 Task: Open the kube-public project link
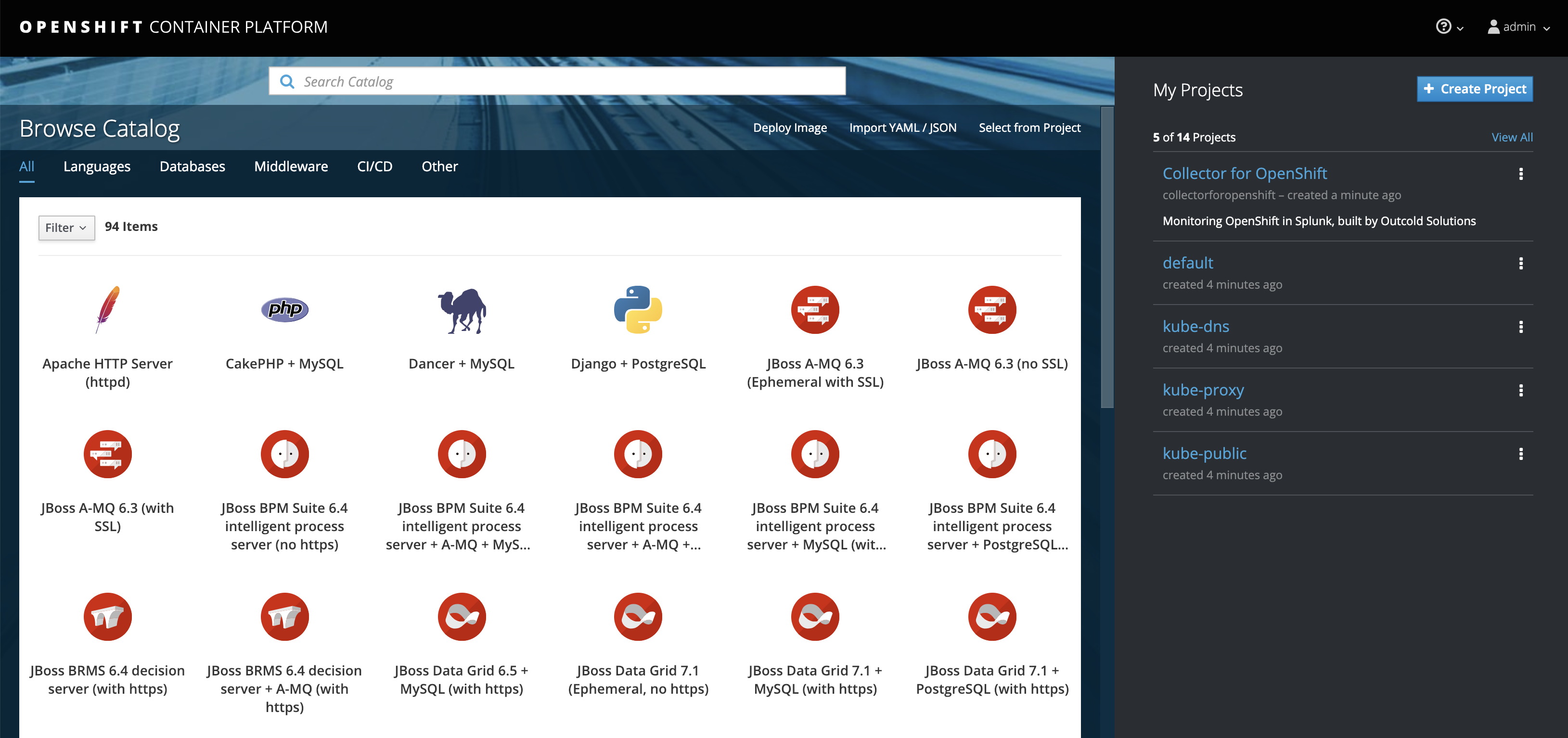(x=1204, y=453)
